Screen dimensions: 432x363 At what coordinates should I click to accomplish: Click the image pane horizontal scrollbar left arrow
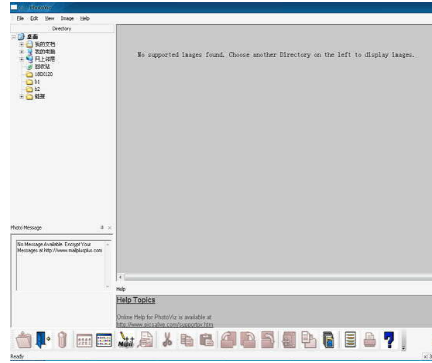point(120,277)
